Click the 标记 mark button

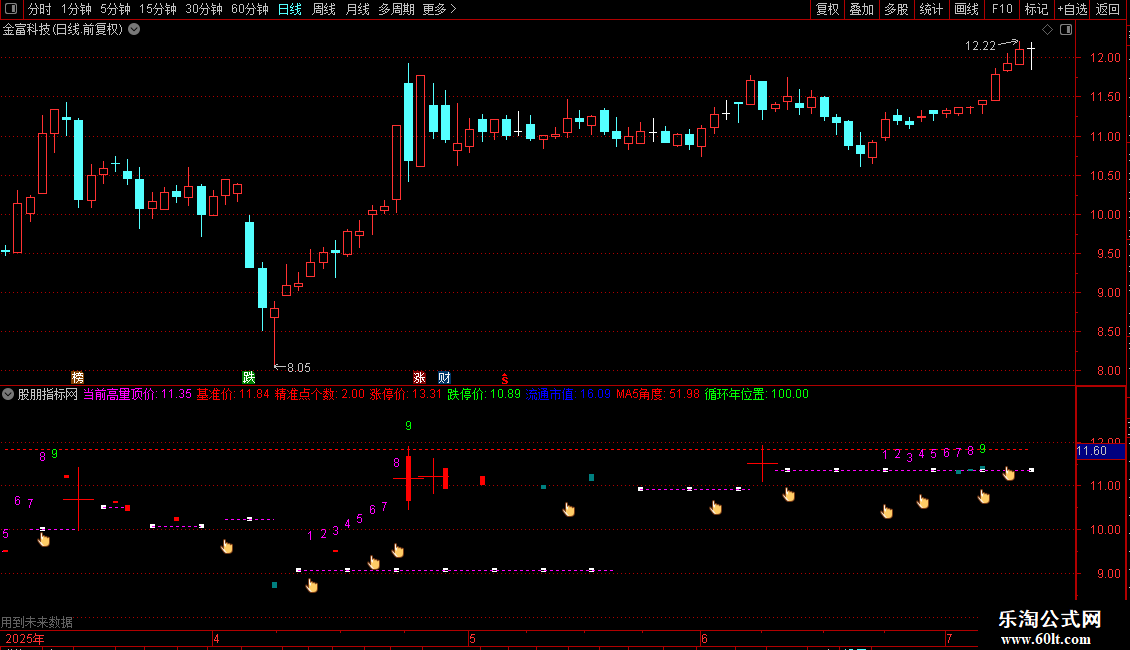[1036, 9]
